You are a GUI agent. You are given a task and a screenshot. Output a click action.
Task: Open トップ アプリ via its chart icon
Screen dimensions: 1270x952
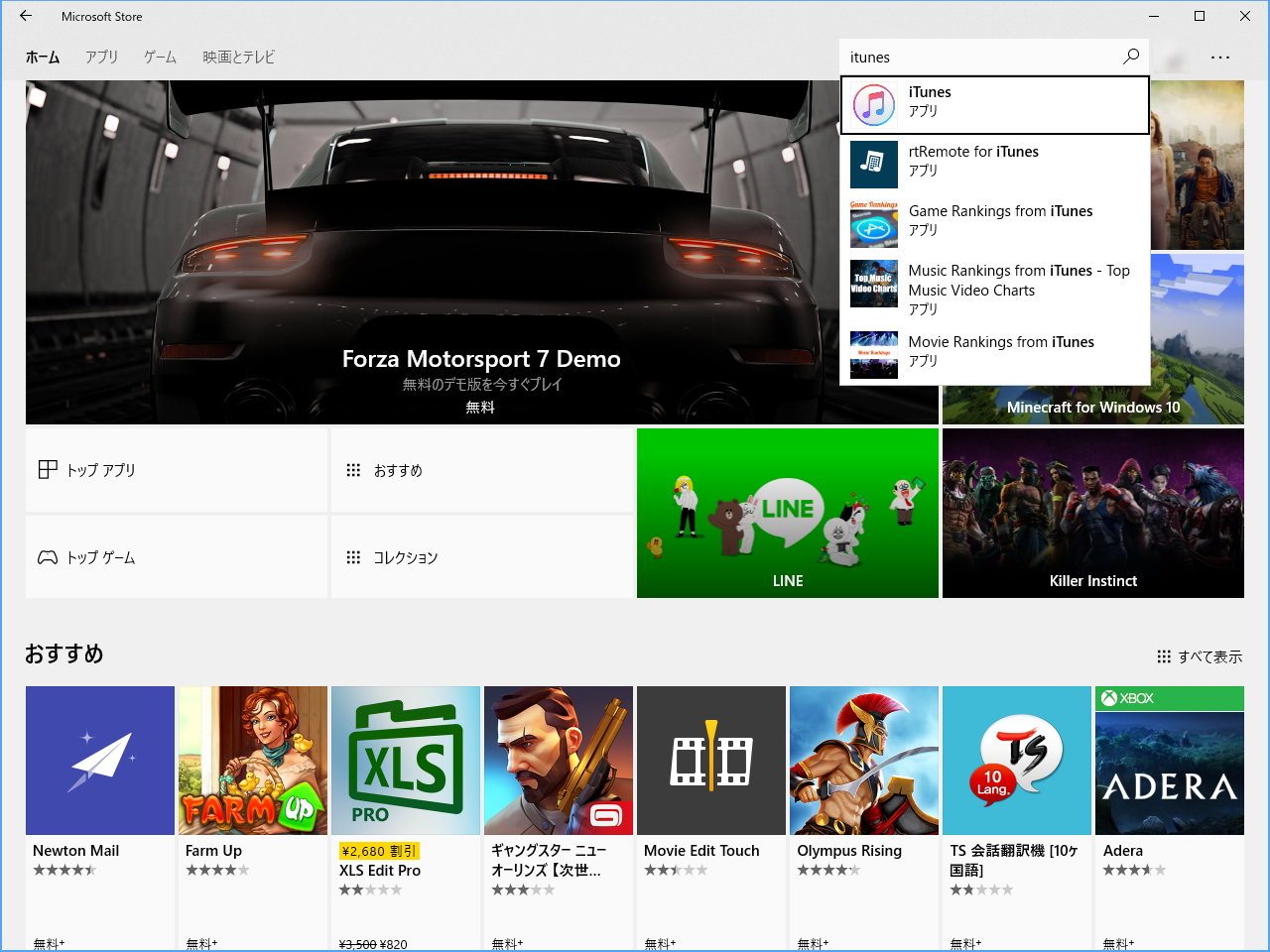click(48, 469)
